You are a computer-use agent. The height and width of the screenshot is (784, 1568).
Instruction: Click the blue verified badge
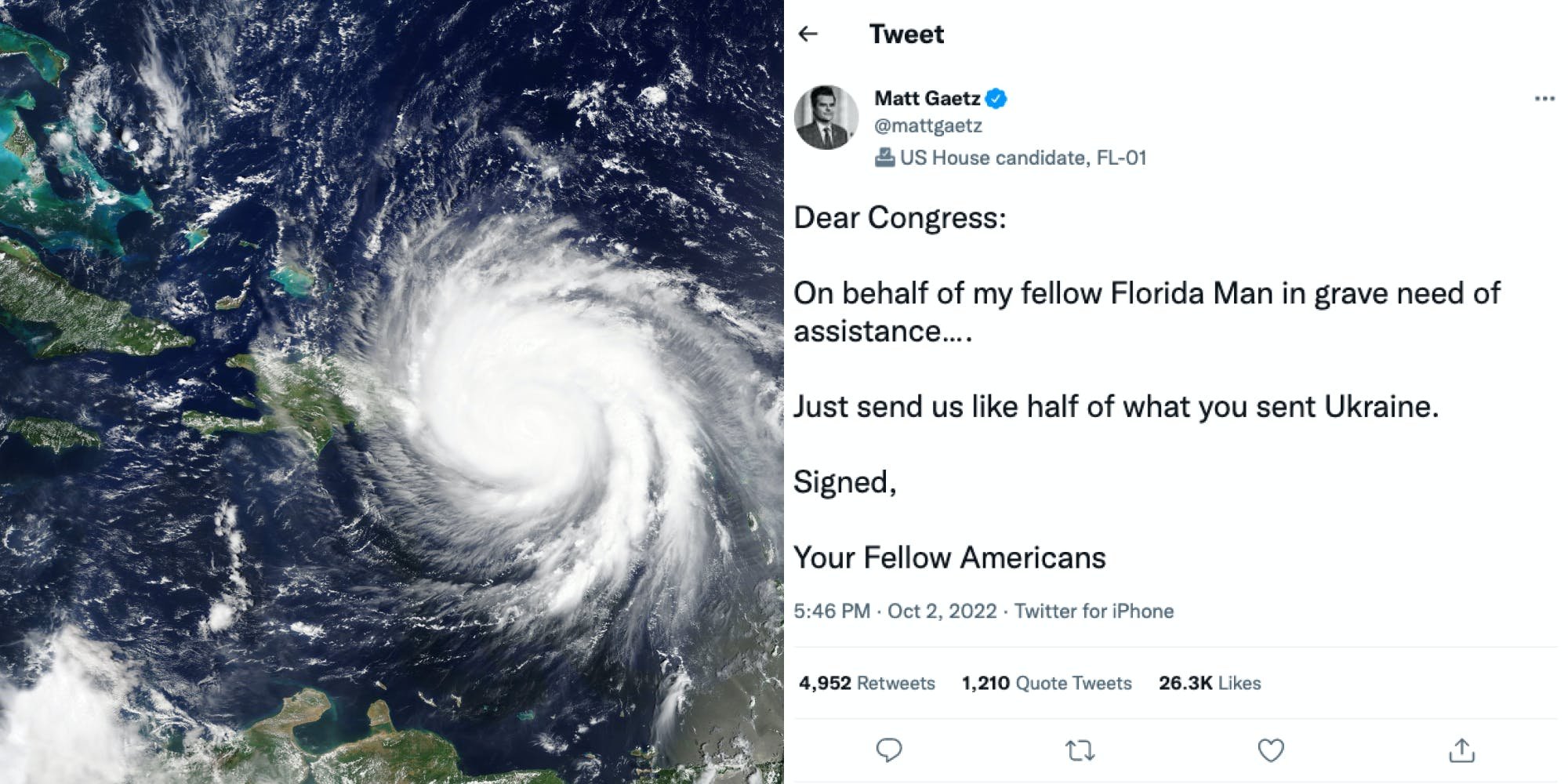[996, 99]
